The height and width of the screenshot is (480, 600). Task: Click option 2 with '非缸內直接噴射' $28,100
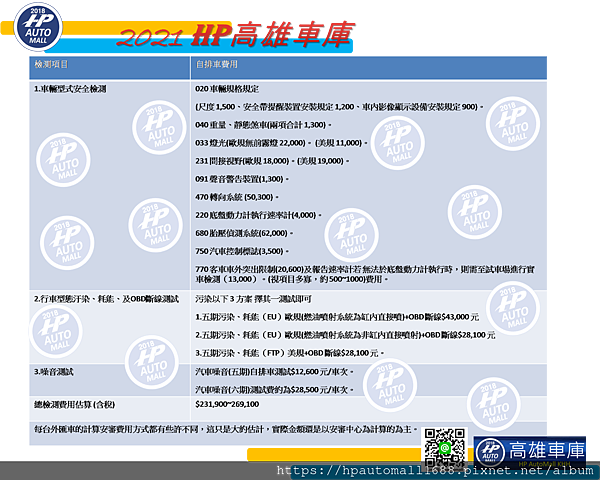point(345,335)
